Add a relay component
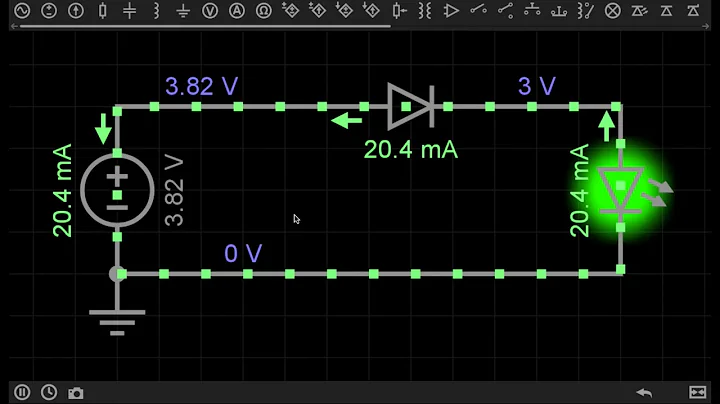Screen dimensions: 720x404 pos(586,11)
